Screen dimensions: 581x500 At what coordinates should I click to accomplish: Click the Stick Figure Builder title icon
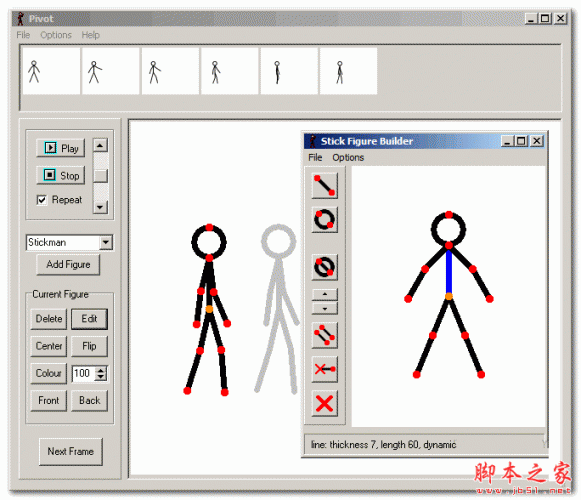pos(313,141)
